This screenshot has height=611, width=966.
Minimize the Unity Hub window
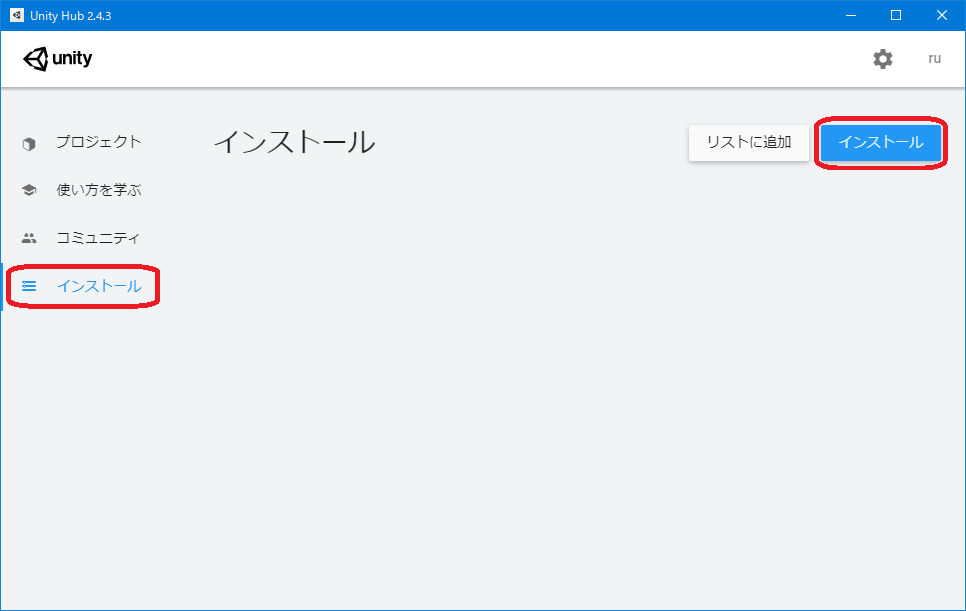[851, 15]
